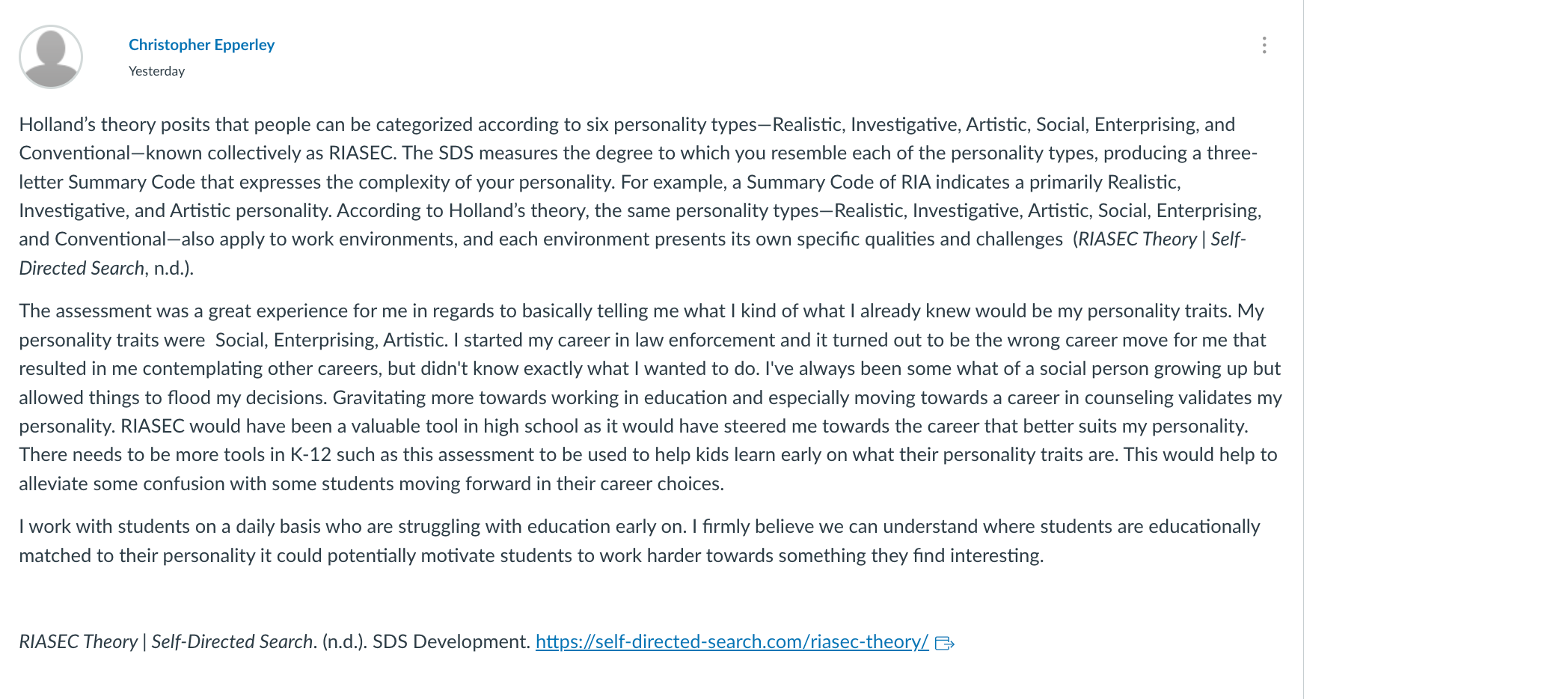Click Christopher Epperley's profile avatar
The height and width of the screenshot is (699, 1568).
tap(51, 57)
